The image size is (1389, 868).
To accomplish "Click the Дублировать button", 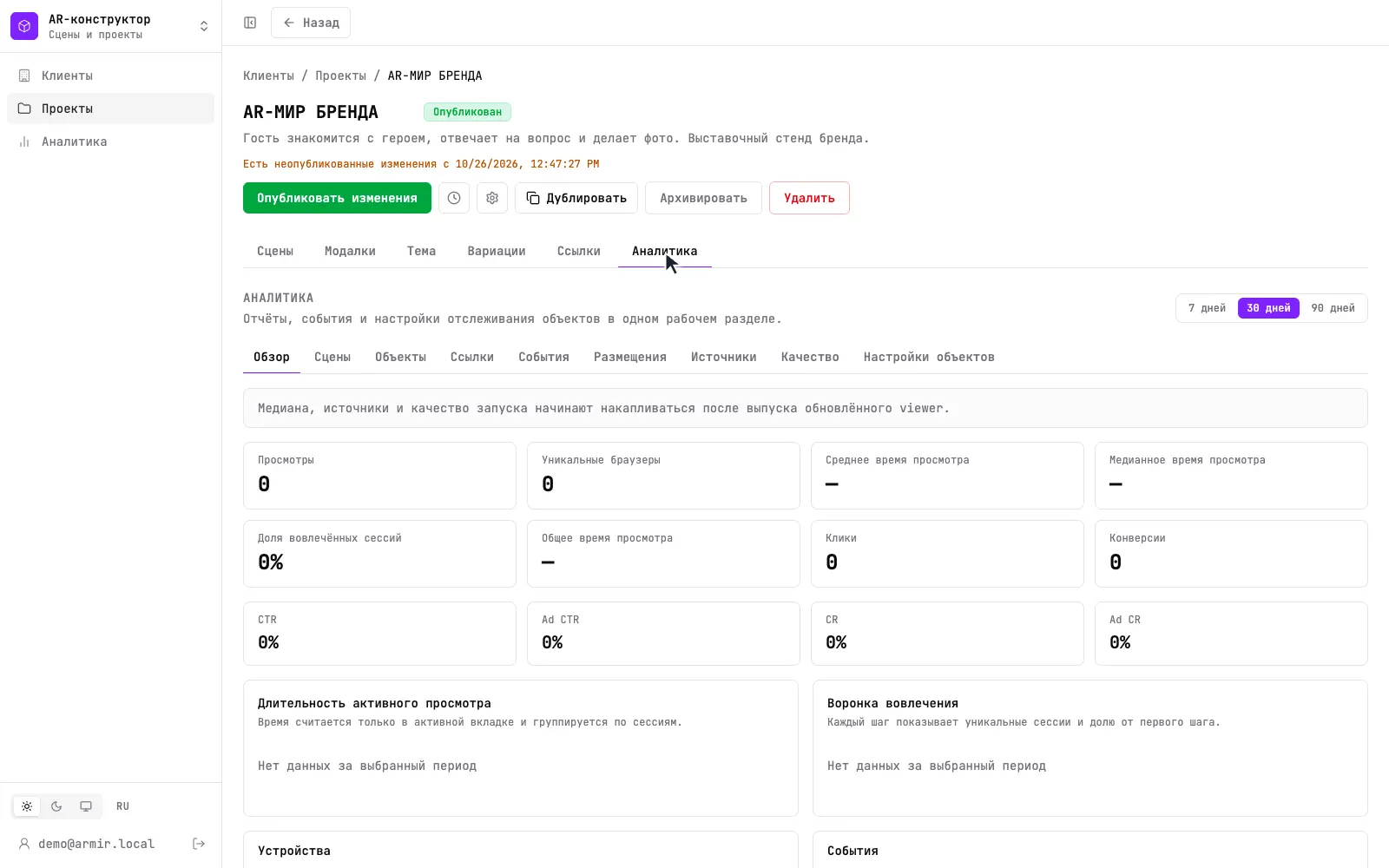I will (x=576, y=198).
